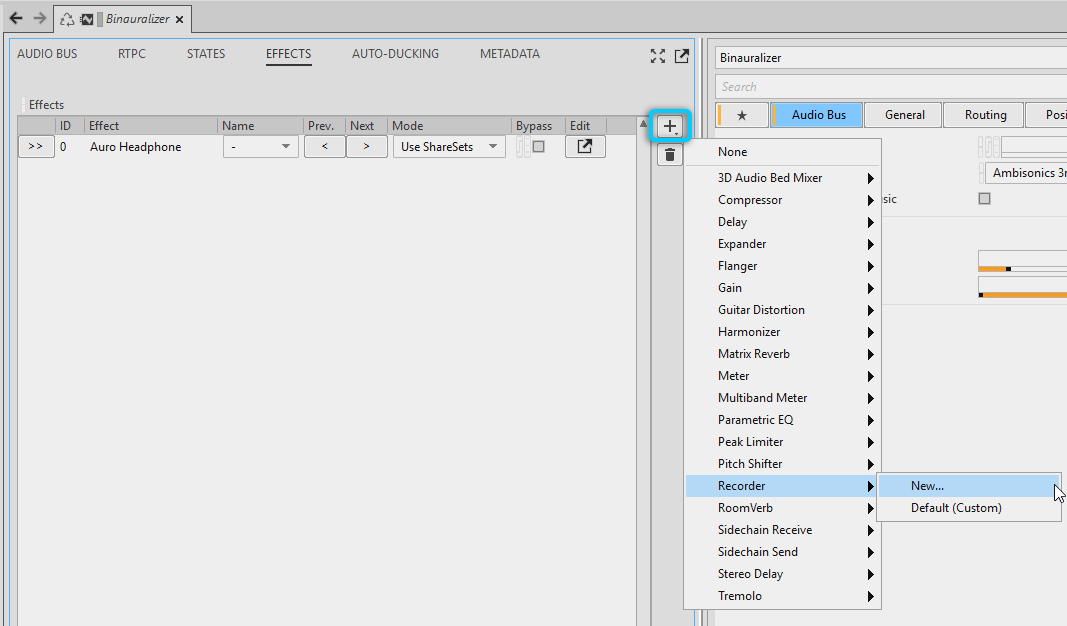
Task: Open Auro Headphone effect editor
Action: (585, 147)
